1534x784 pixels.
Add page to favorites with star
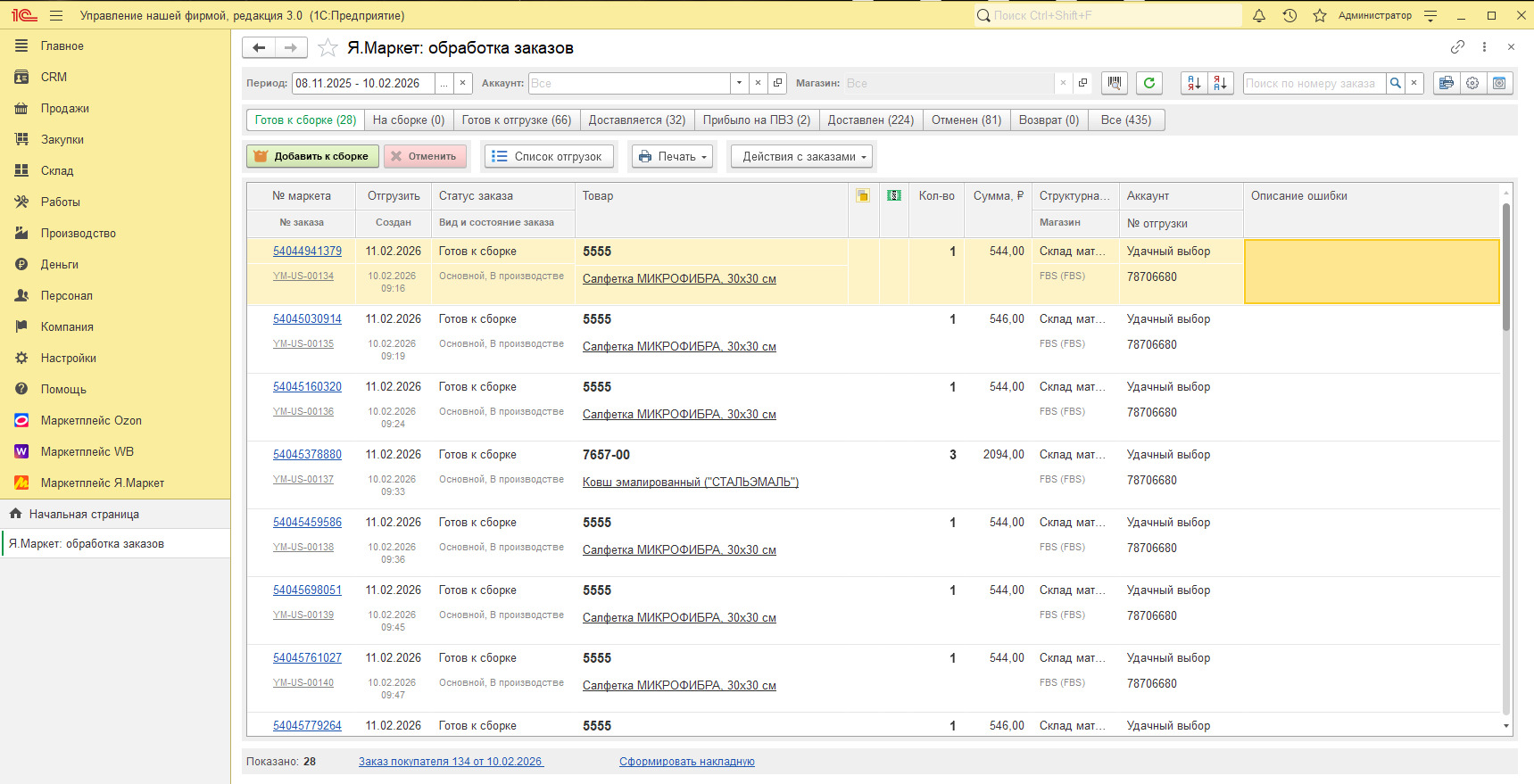(328, 48)
